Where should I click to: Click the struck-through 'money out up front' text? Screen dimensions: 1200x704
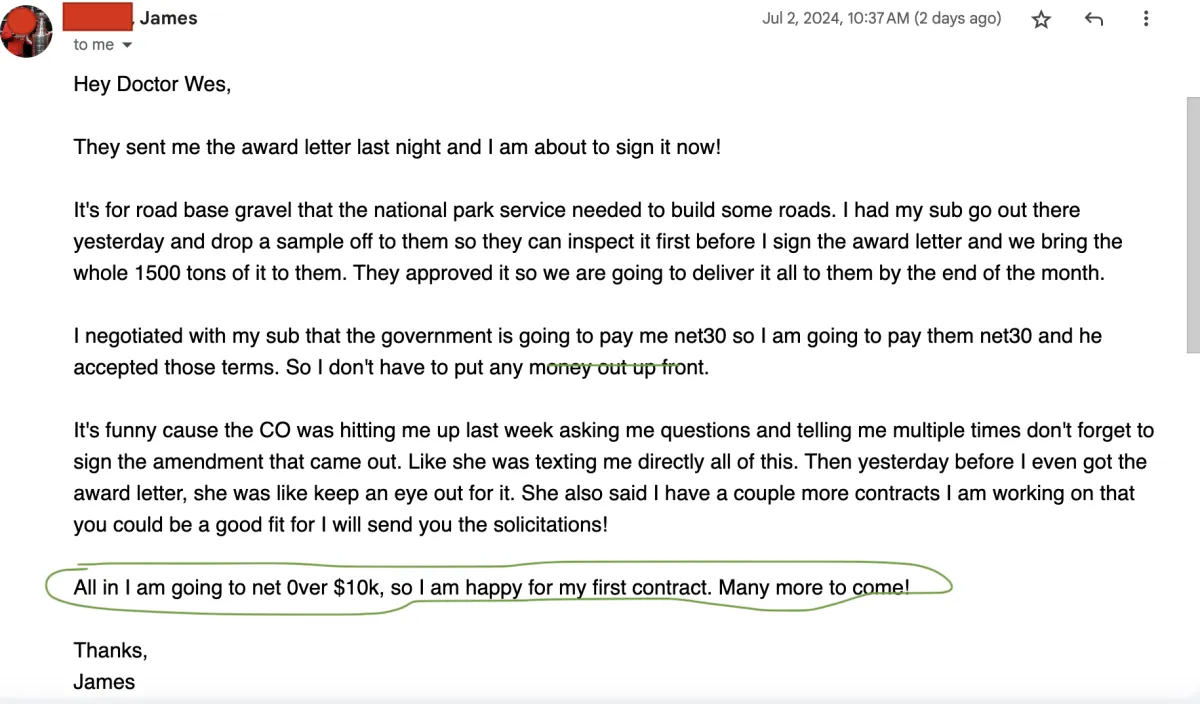click(x=604, y=367)
